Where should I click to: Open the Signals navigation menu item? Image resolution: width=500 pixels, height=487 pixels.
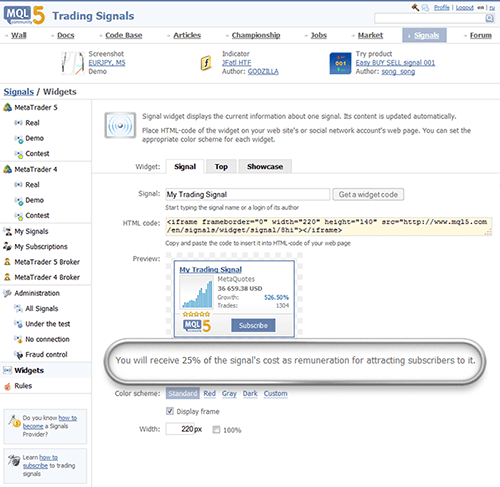tap(424, 35)
